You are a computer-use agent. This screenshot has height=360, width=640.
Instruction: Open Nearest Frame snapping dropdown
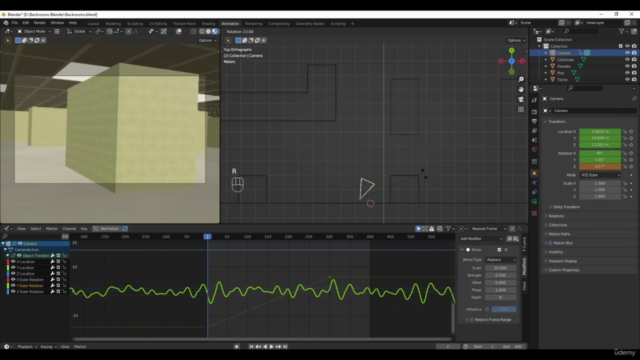pos(488,229)
